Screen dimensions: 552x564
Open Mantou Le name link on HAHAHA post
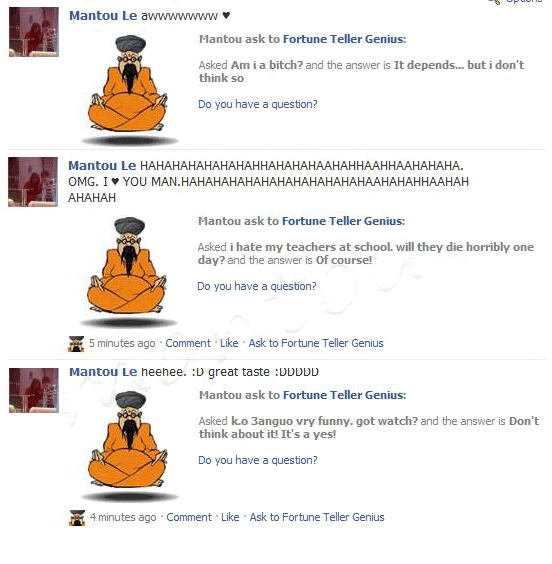(x=102, y=166)
